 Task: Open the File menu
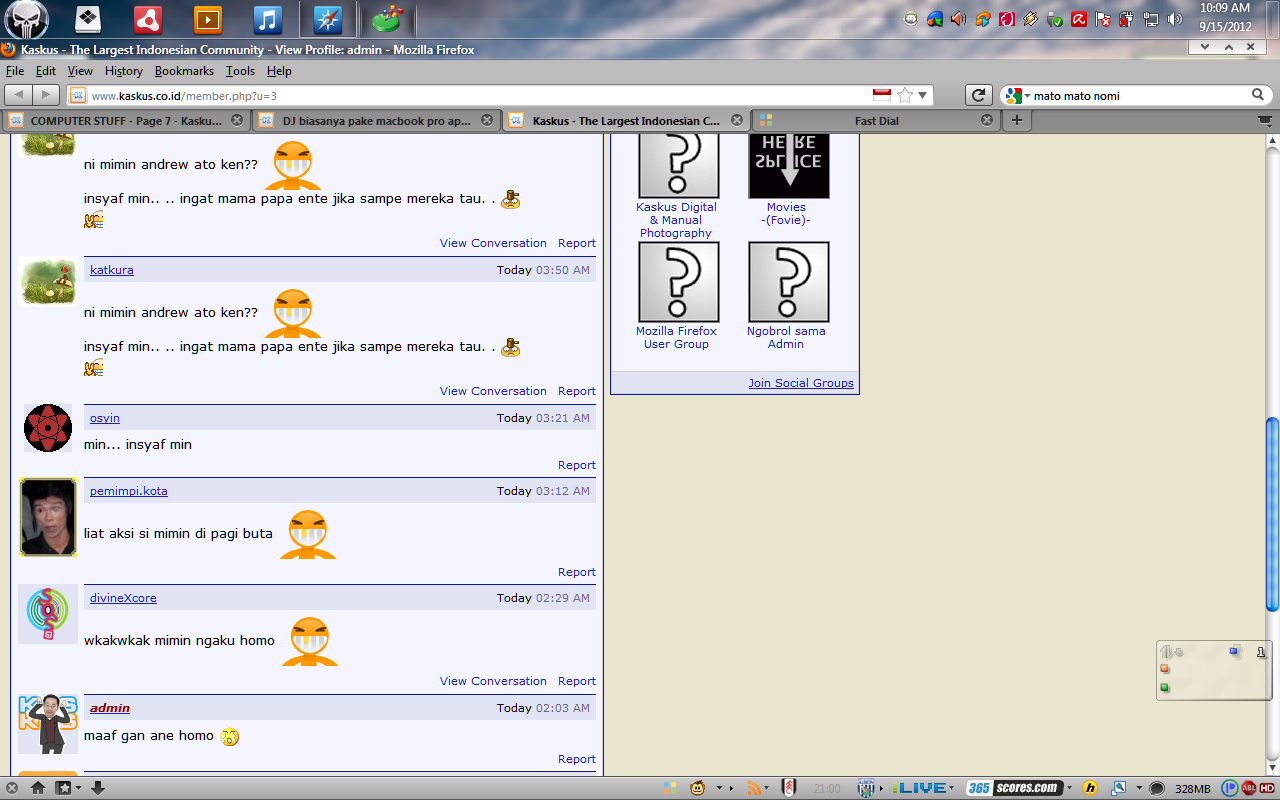[x=15, y=71]
